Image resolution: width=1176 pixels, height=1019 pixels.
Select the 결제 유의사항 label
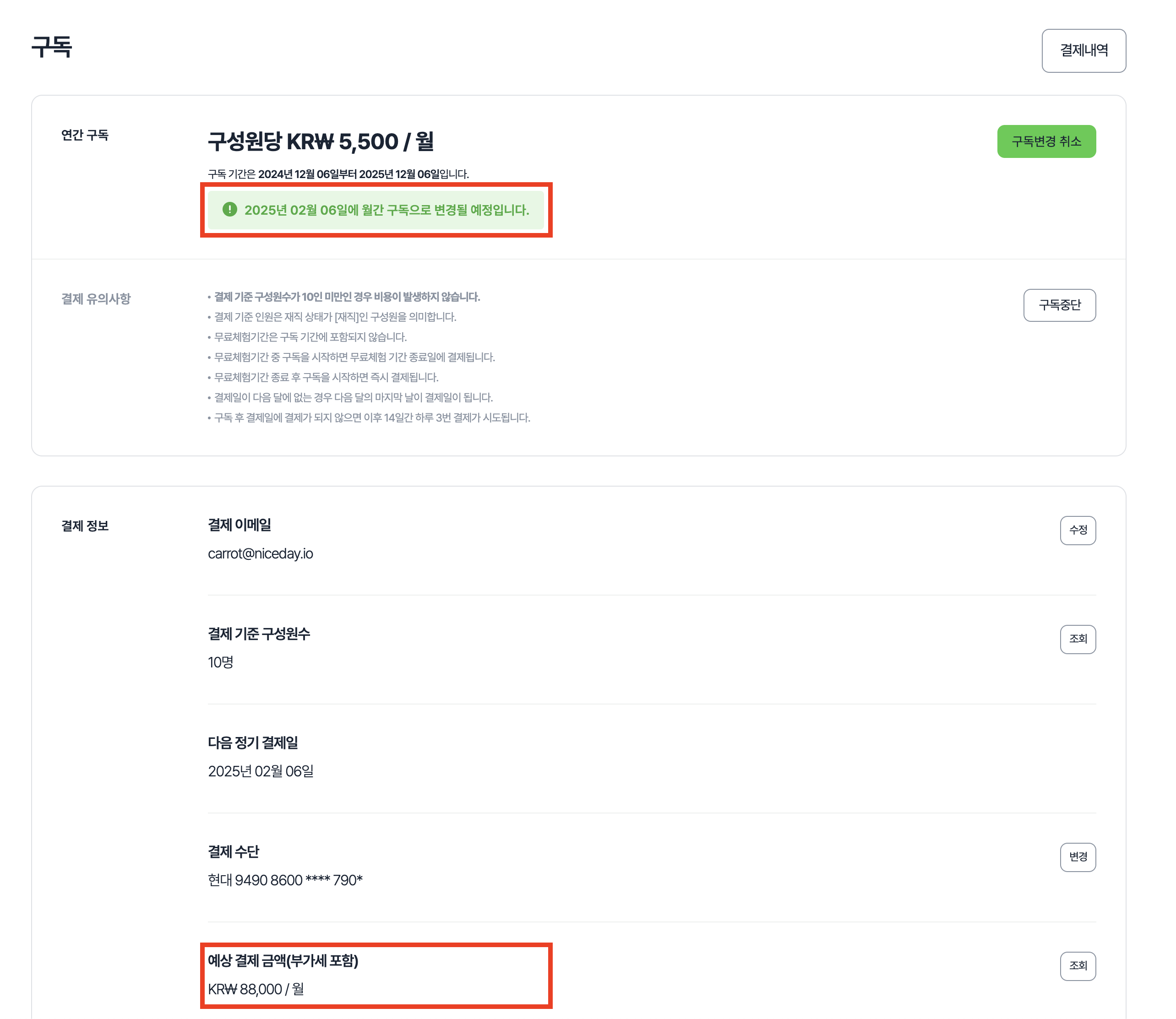click(96, 299)
